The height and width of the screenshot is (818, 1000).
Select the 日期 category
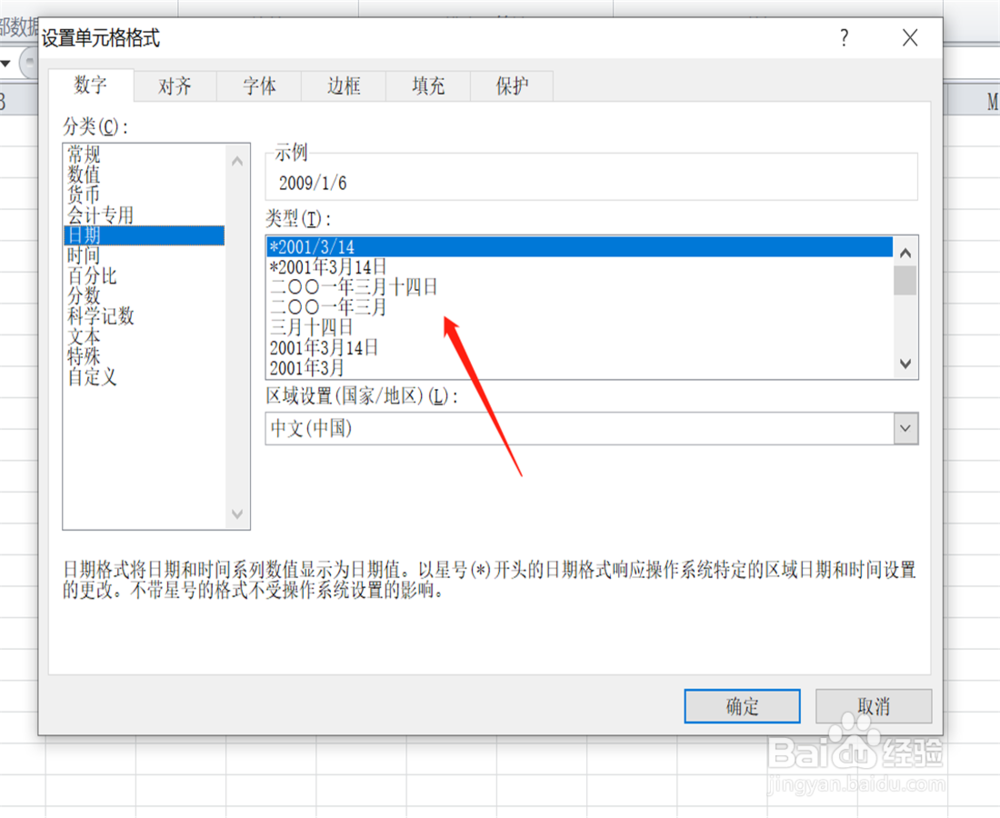click(x=144, y=235)
